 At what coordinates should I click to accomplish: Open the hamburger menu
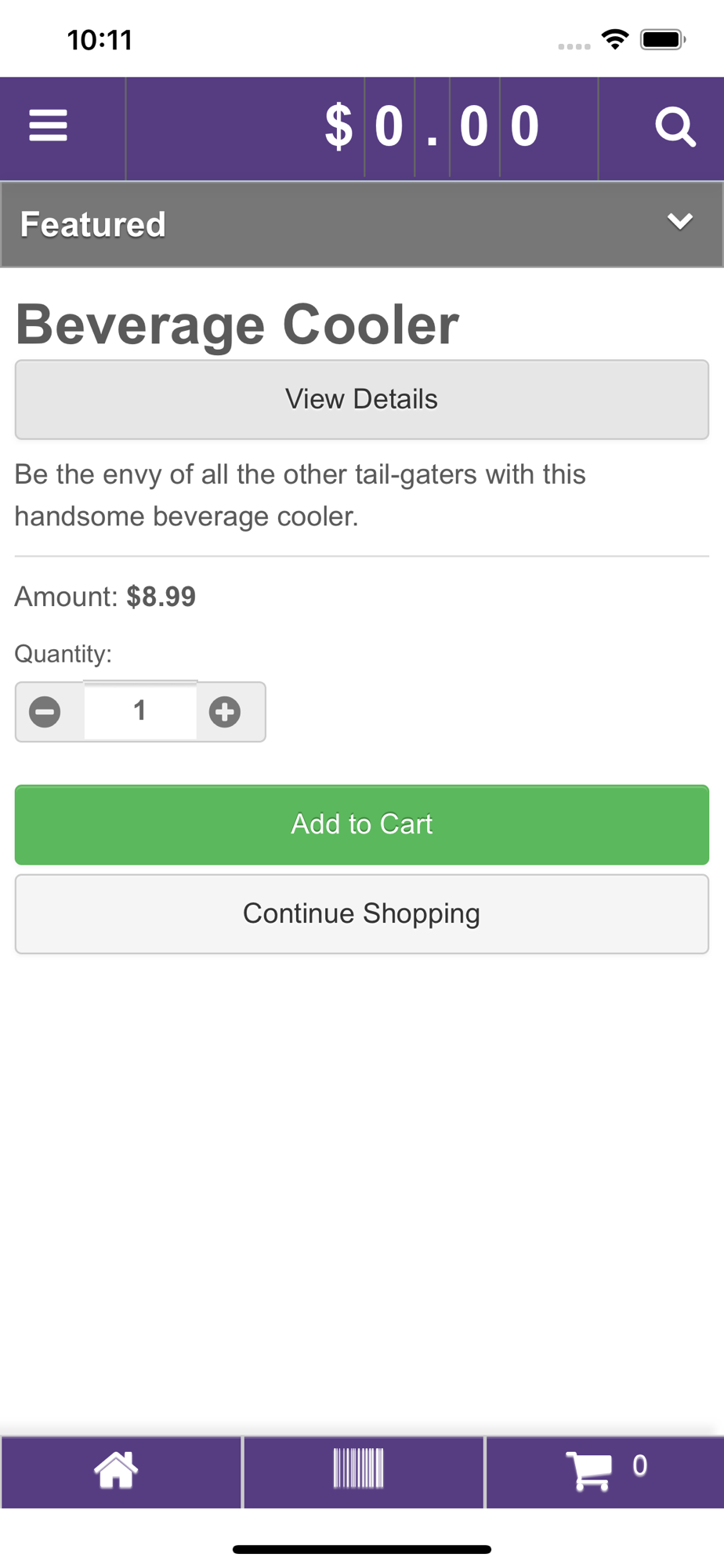click(49, 126)
